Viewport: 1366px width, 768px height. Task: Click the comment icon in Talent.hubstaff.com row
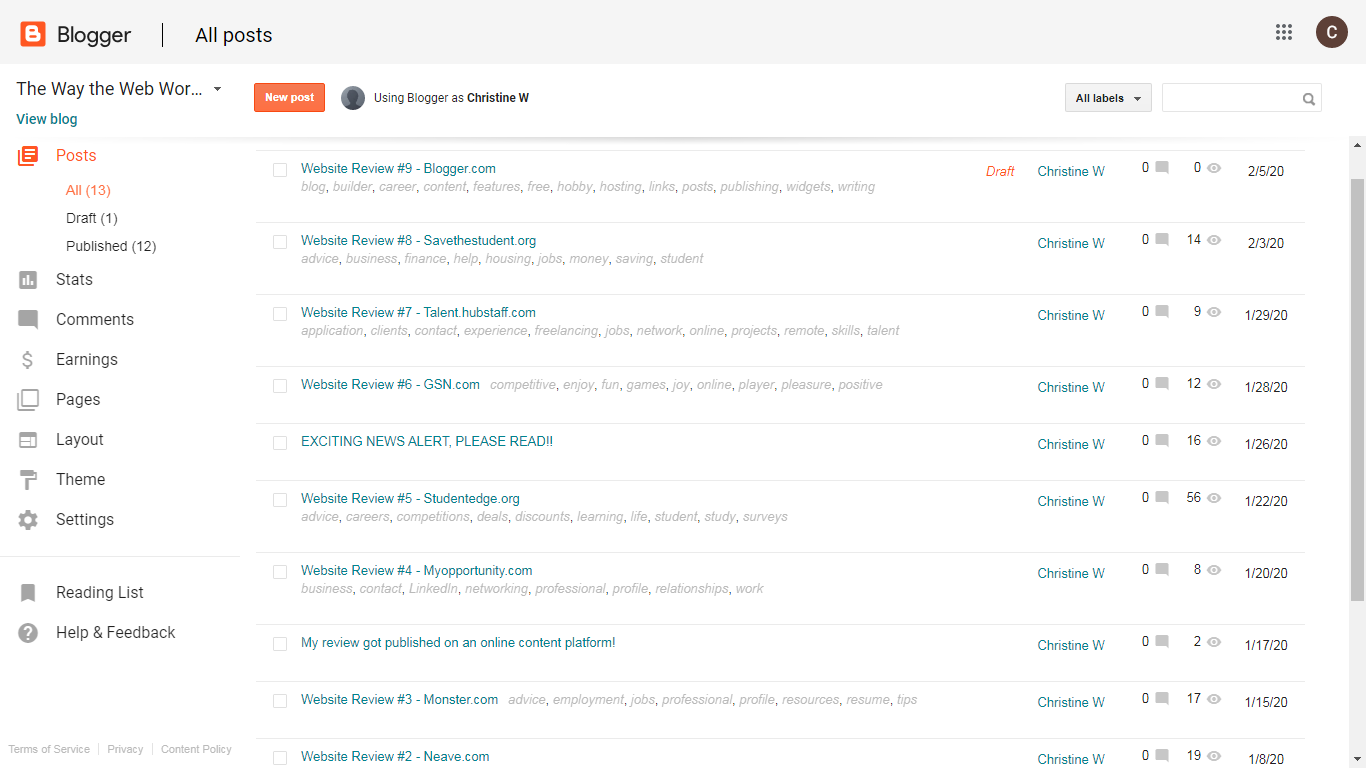coord(1162,312)
